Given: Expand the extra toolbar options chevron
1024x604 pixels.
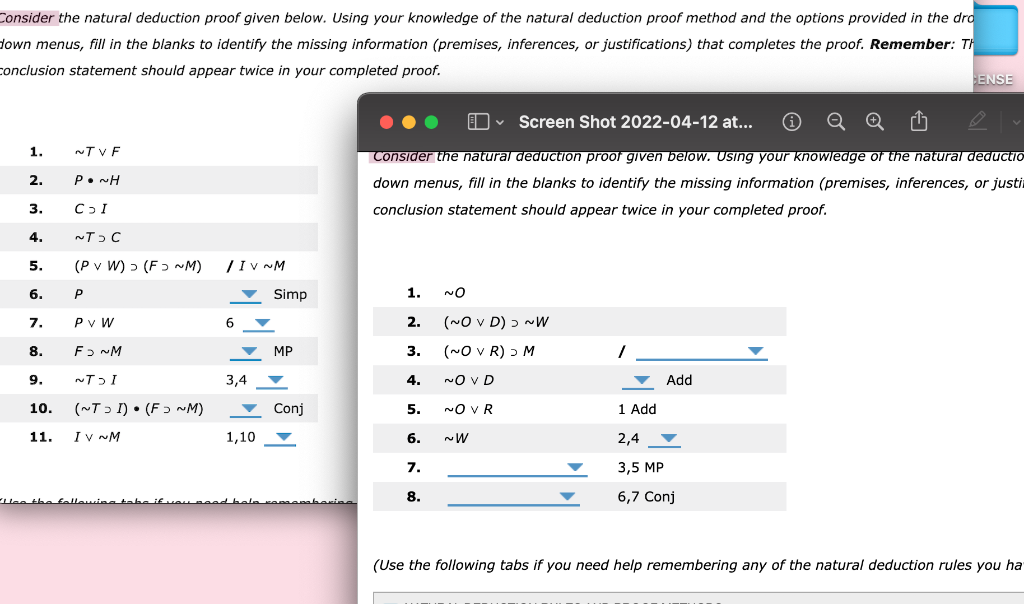Looking at the screenshot, I should 1015,121.
